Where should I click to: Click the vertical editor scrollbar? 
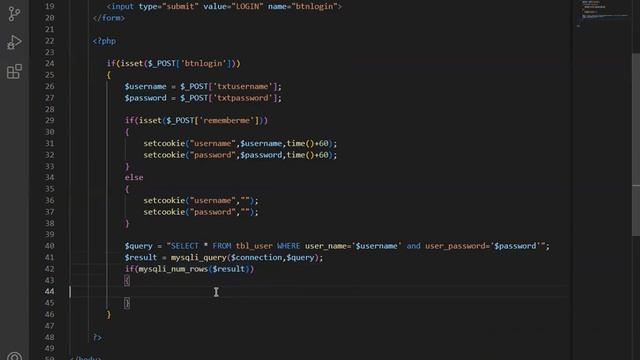pyautogui.click(x=636, y=144)
